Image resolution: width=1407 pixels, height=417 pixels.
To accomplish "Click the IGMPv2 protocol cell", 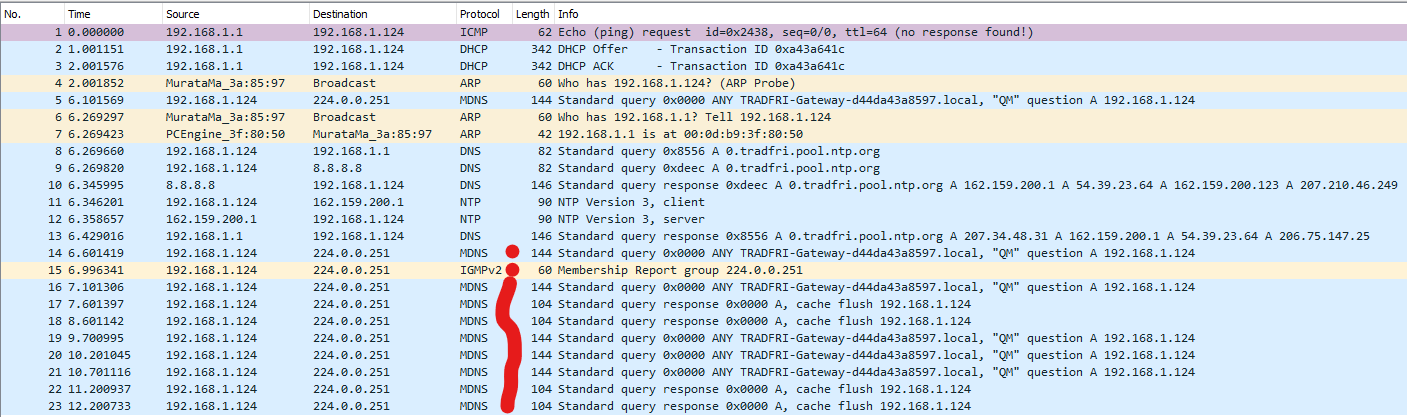I will [479, 270].
